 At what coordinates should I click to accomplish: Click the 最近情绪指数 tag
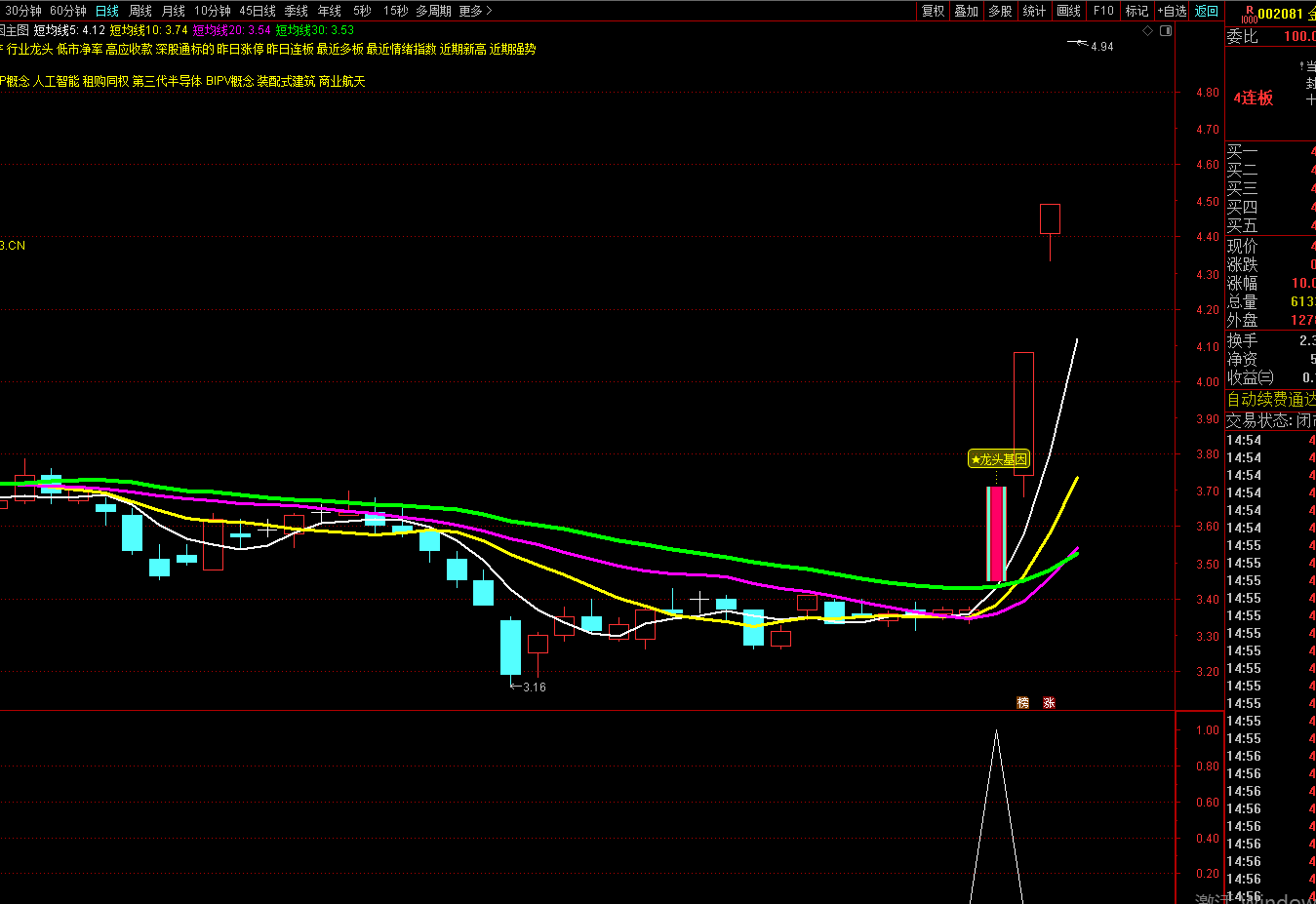tap(401, 49)
